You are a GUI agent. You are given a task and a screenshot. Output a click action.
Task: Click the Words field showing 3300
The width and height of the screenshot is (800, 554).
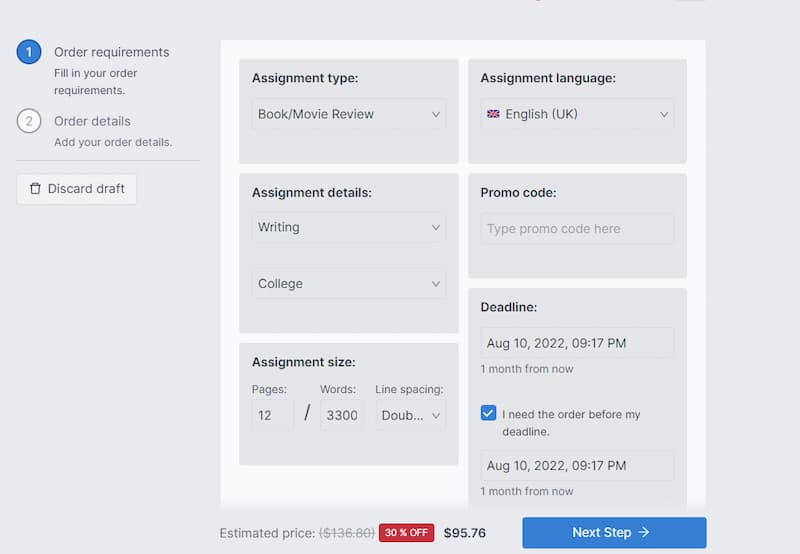click(341, 415)
